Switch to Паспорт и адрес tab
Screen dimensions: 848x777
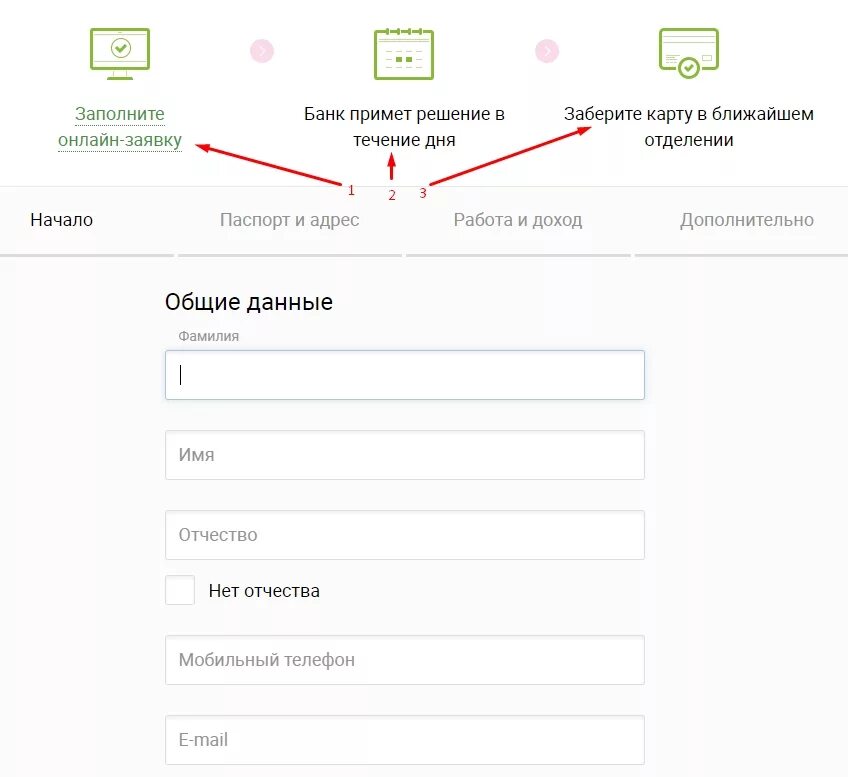coord(289,220)
